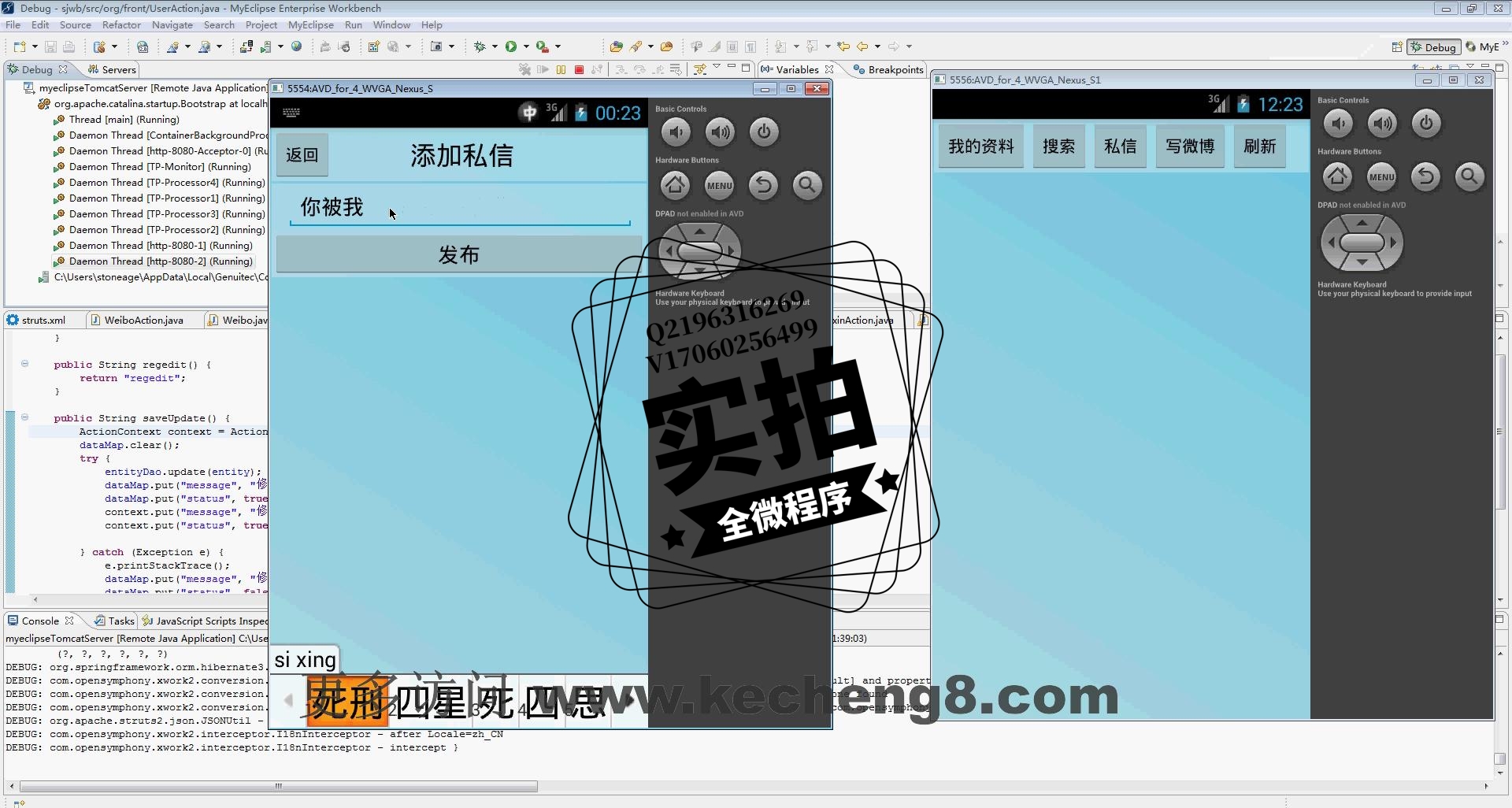Click MENU hardware button in emulator 5554

pyautogui.click(x=719, y=185)
